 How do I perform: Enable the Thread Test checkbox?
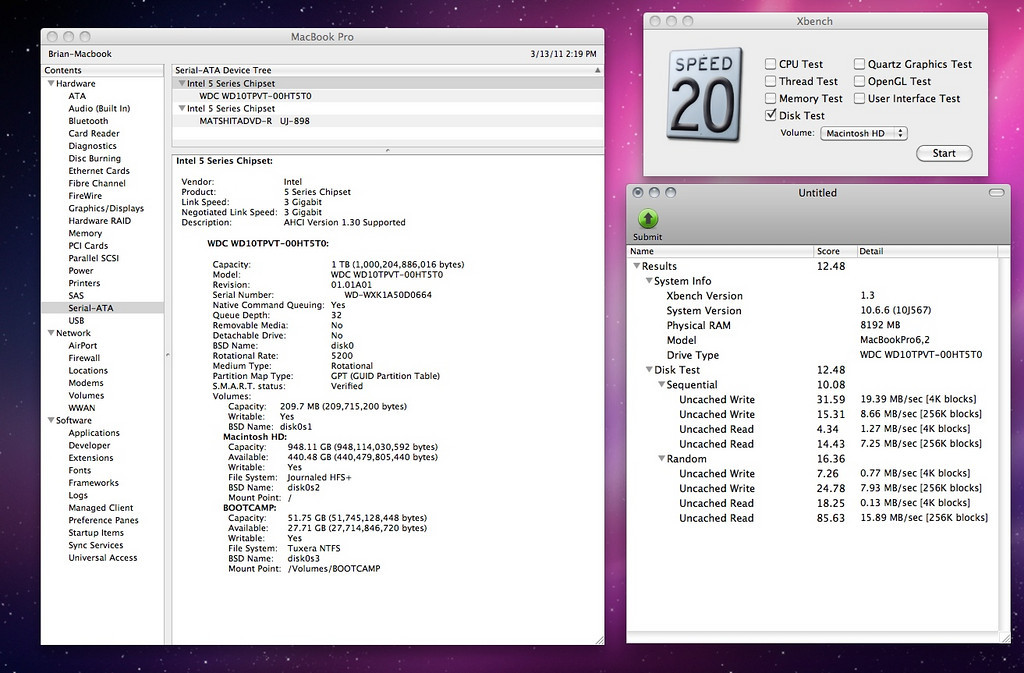(x=771, y=81)
